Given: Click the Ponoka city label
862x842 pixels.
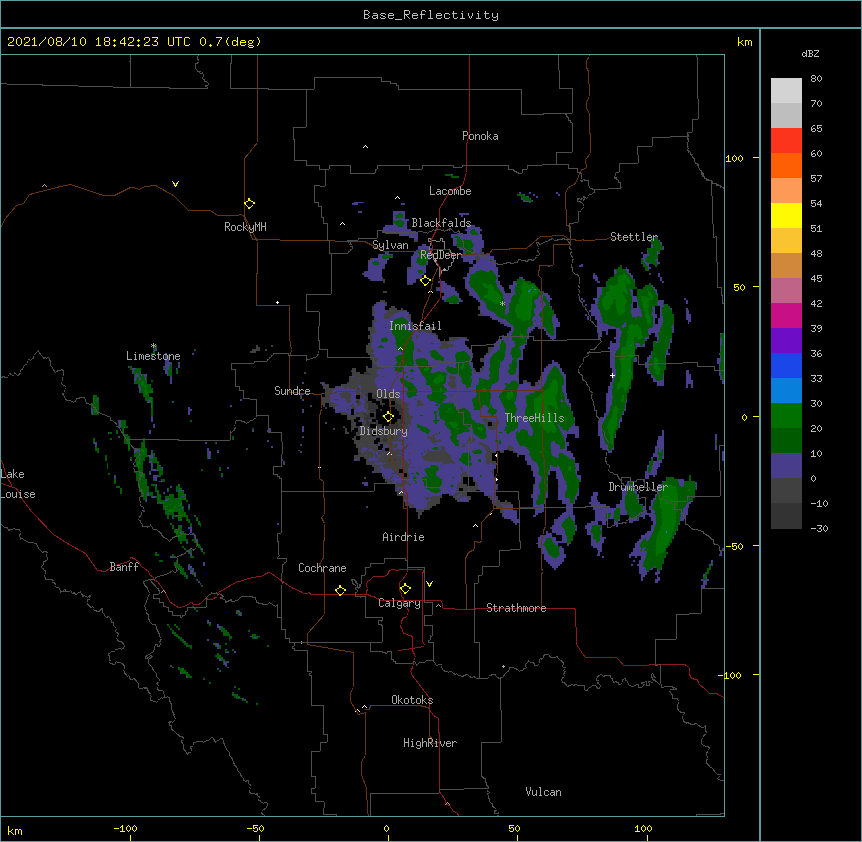Looking at the screenshot, I should pos(480,136).
